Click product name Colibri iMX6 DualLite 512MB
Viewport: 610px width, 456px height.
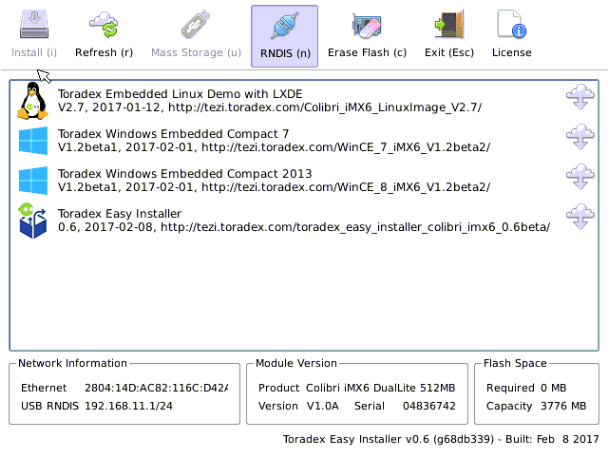[380, 388]
